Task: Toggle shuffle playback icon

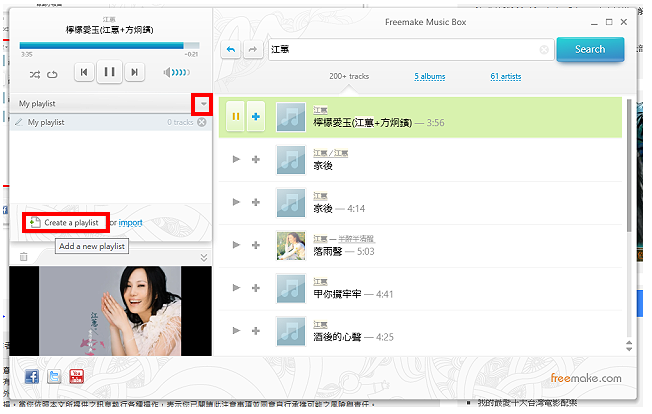Action: (35, 74)
